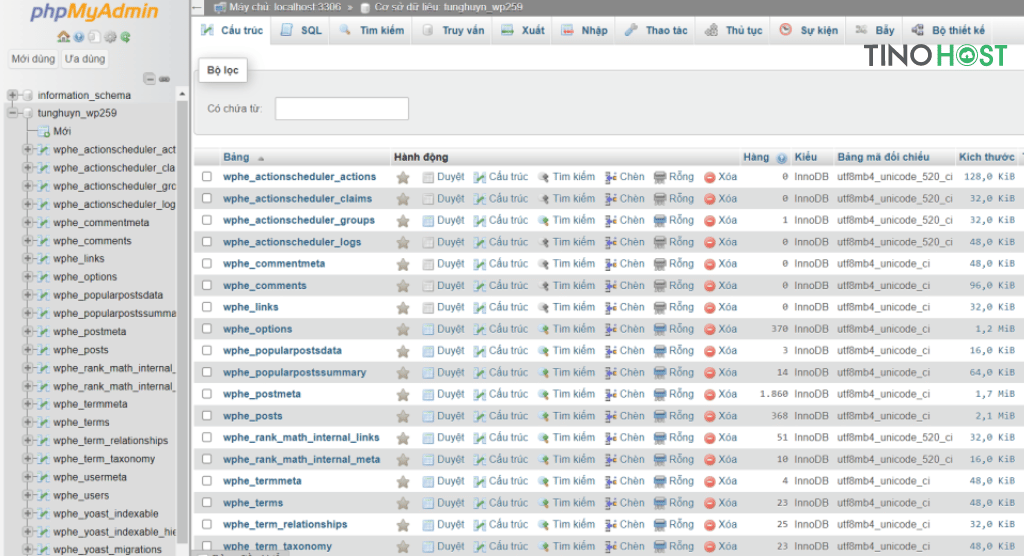This screenshot has height=556, width=1024.
Task: Click navigation panel scrollbar up arrow
Action: (182, 95)
